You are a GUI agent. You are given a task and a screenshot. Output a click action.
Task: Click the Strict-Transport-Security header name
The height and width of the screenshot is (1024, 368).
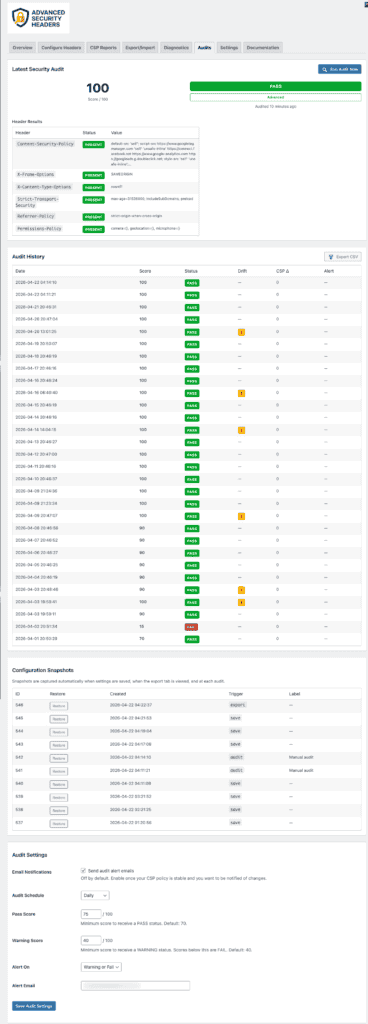coord(38,202)
